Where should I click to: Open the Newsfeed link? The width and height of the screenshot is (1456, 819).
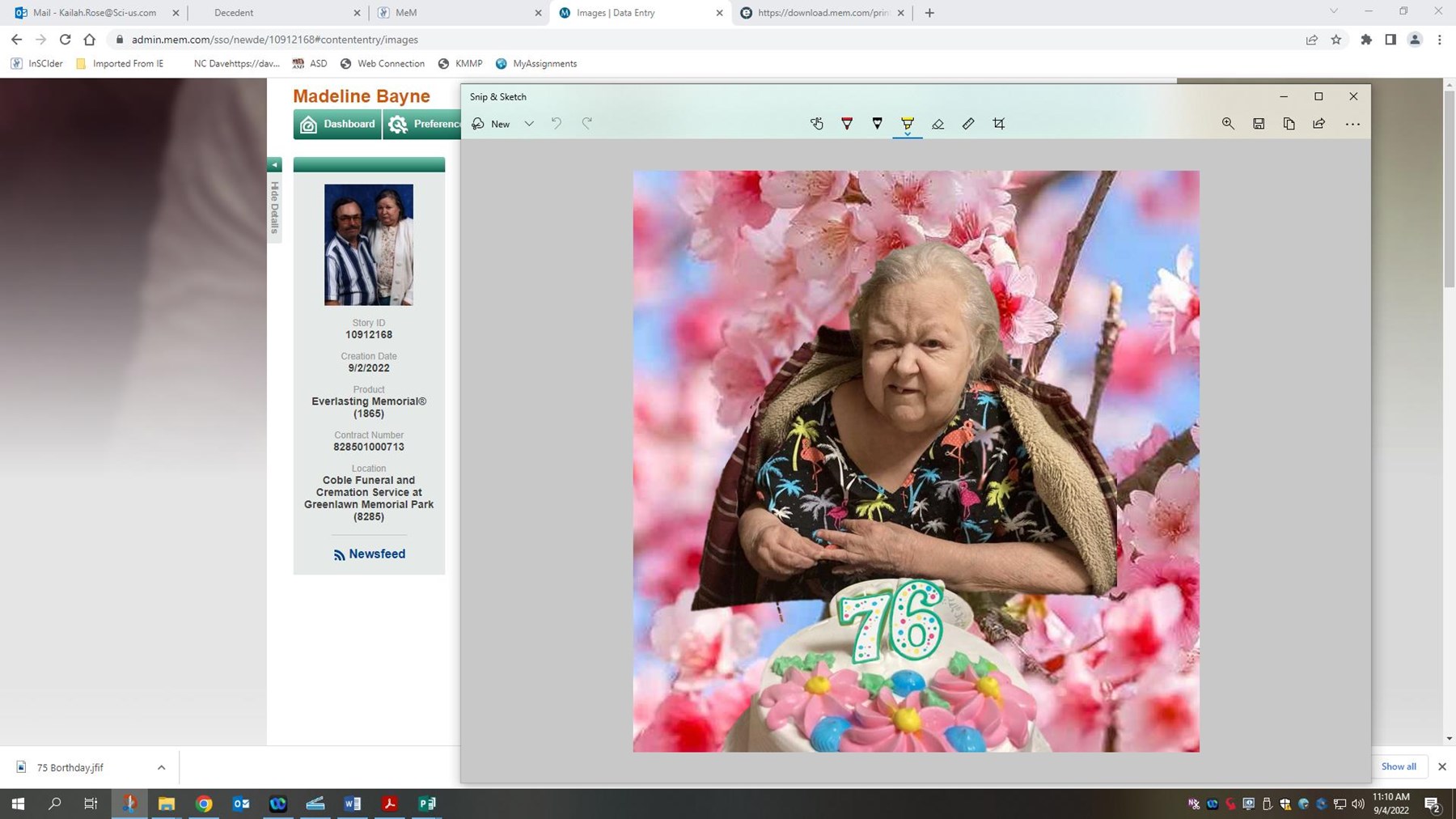(370, 554)
